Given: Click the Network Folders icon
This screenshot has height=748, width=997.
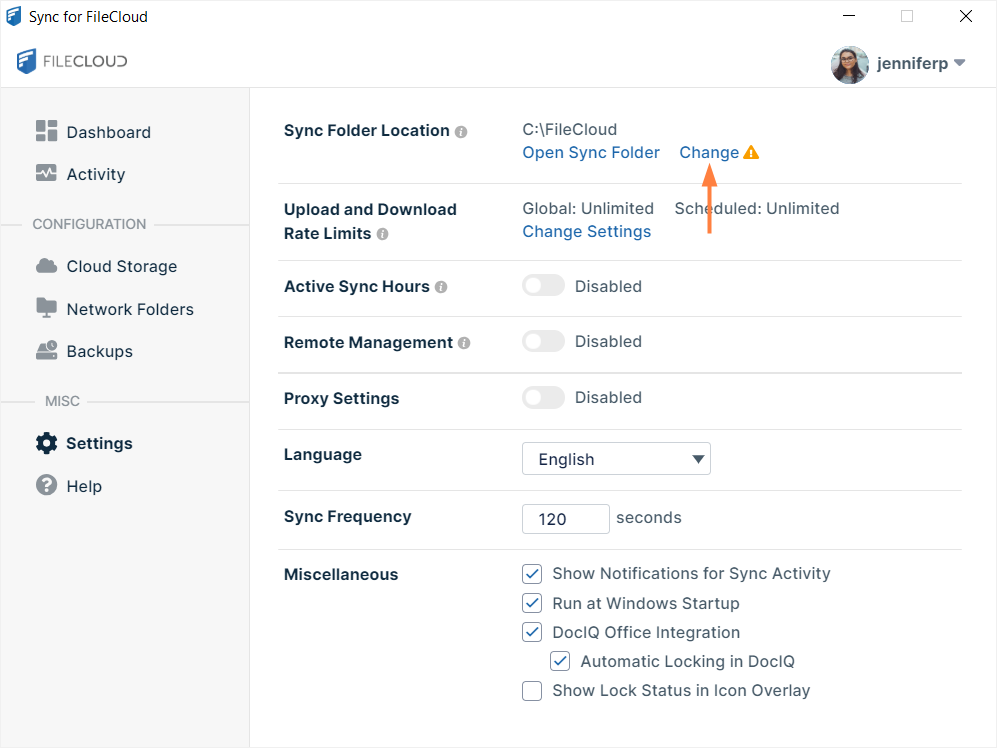Looking at the screenshot, I should point(47,308).
